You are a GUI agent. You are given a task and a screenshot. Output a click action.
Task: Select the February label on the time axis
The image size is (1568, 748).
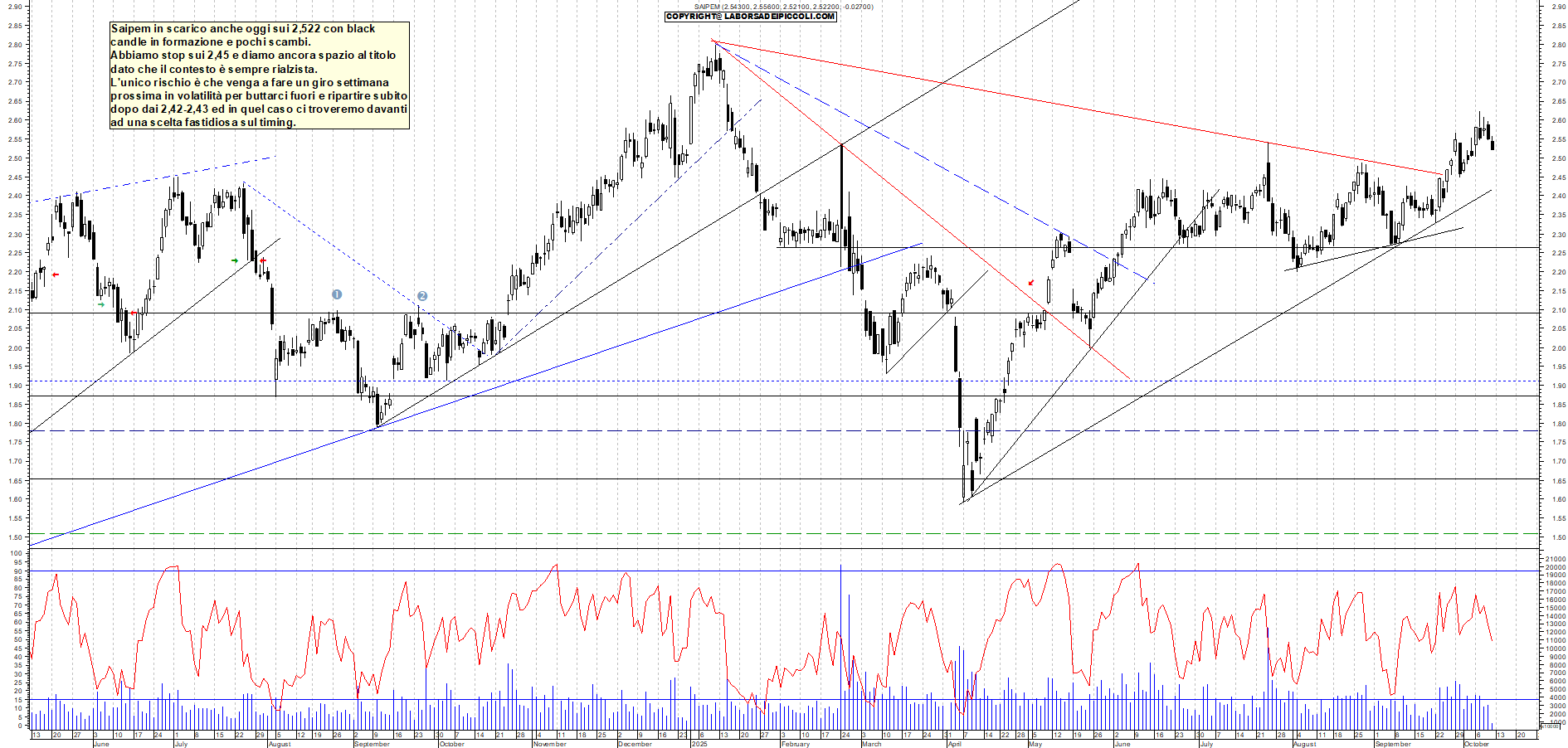(x=795, y=744)
